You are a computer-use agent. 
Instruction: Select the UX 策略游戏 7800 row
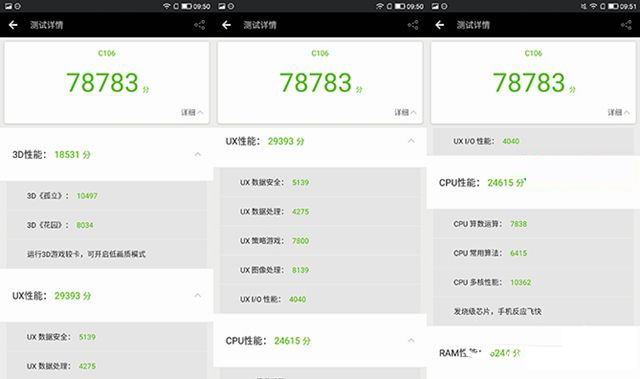(x=320, y=241)
